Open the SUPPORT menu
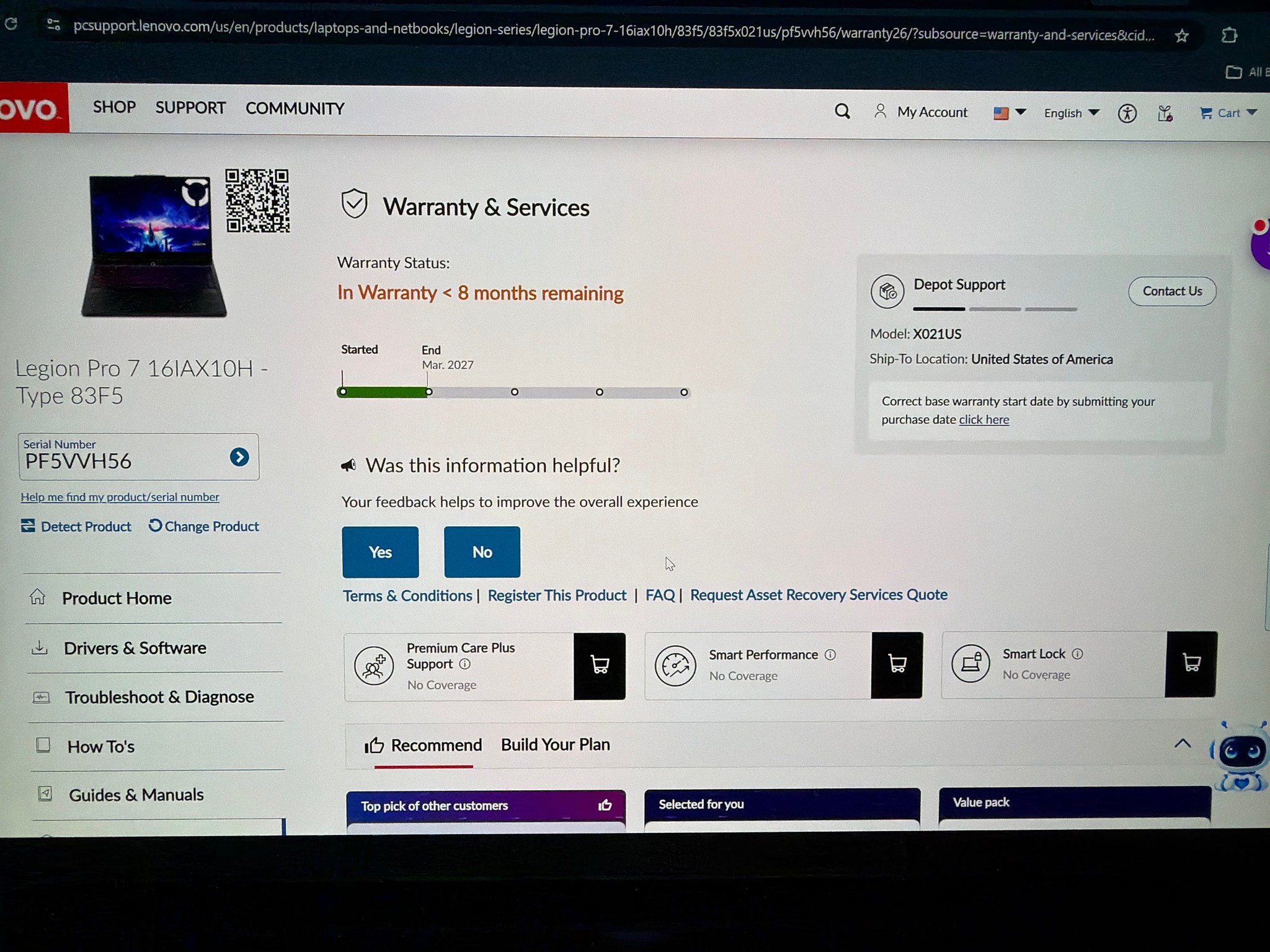The width and height of the screenshot is (1270, 952). 190,108
